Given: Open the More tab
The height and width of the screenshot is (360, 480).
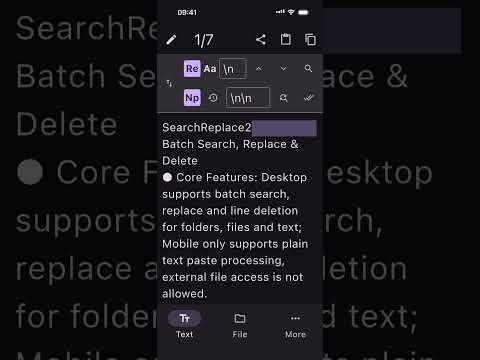Looking at the screenshot, I should [x=295, y=325].
